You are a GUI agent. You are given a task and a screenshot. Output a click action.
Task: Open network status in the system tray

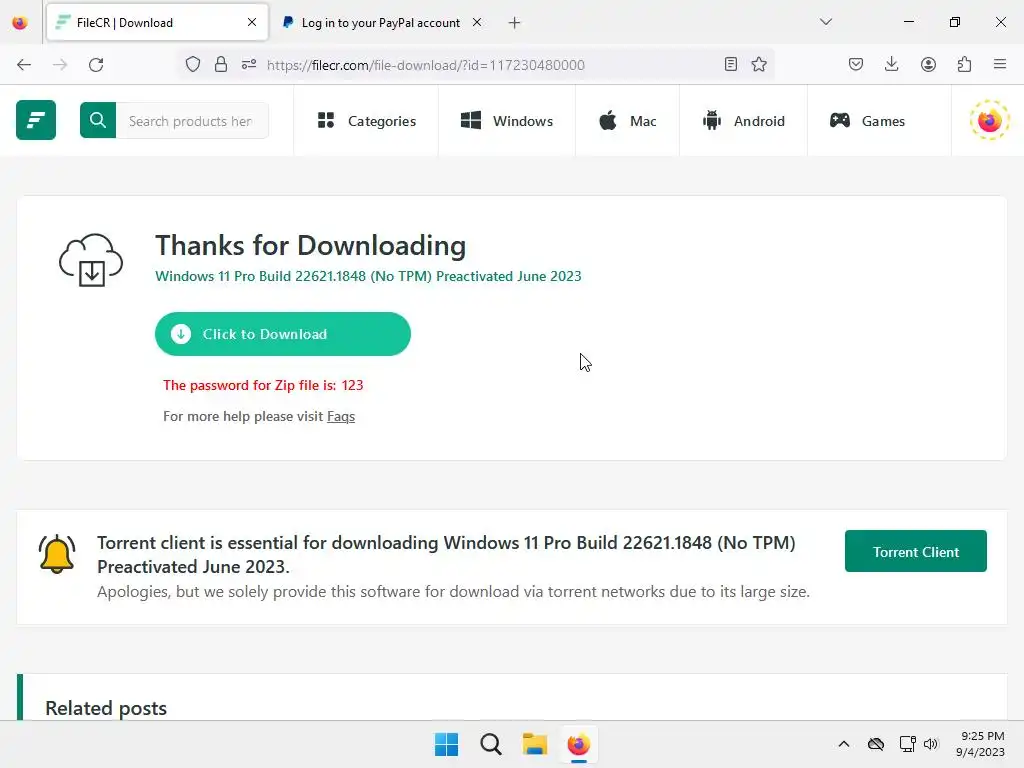pos(907,744)
